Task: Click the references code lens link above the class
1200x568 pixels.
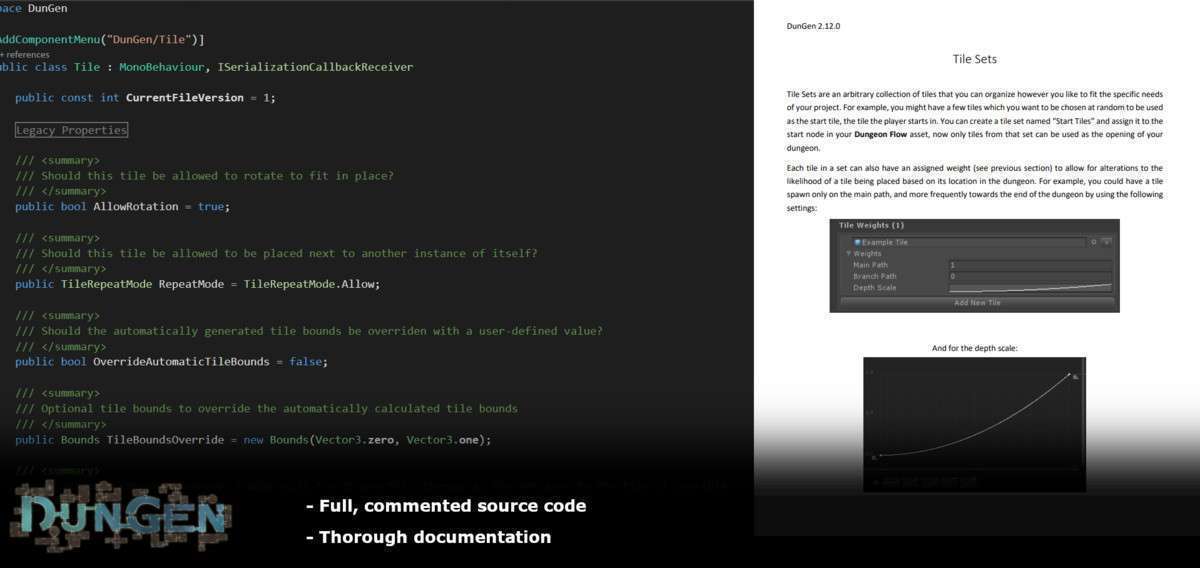Action: point(24,54)
